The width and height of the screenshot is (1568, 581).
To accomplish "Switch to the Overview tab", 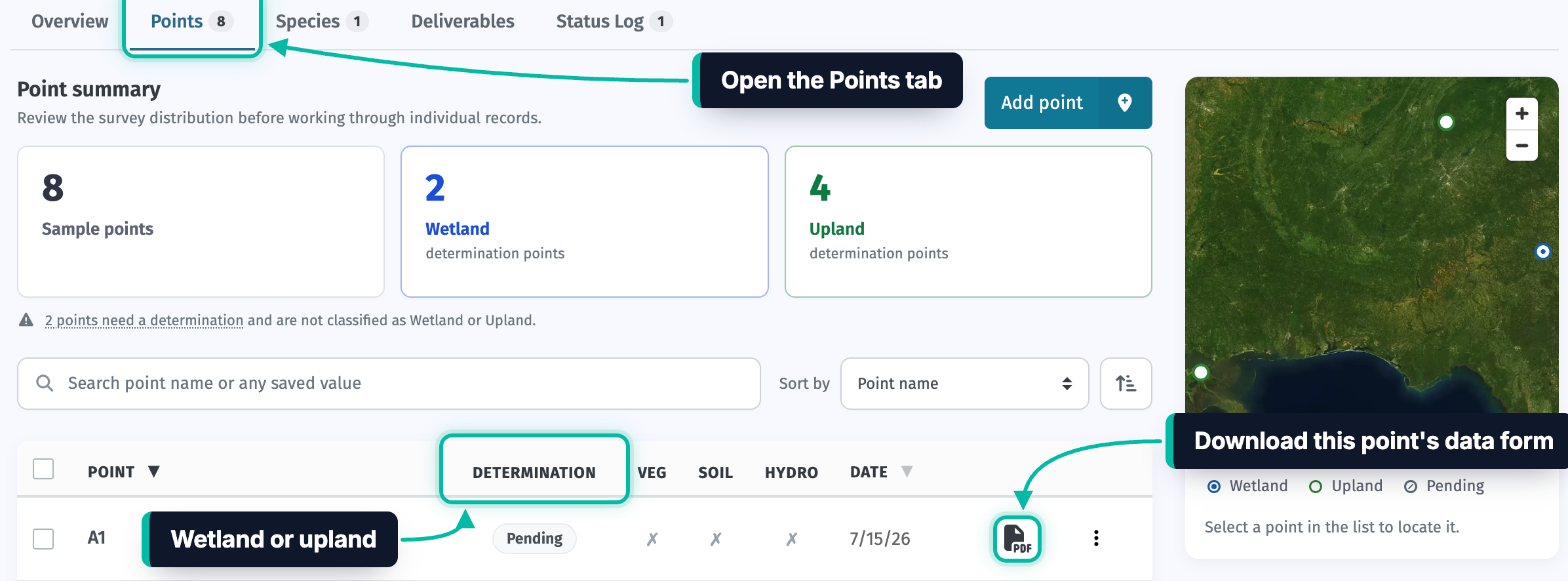I will pos(70,21).
